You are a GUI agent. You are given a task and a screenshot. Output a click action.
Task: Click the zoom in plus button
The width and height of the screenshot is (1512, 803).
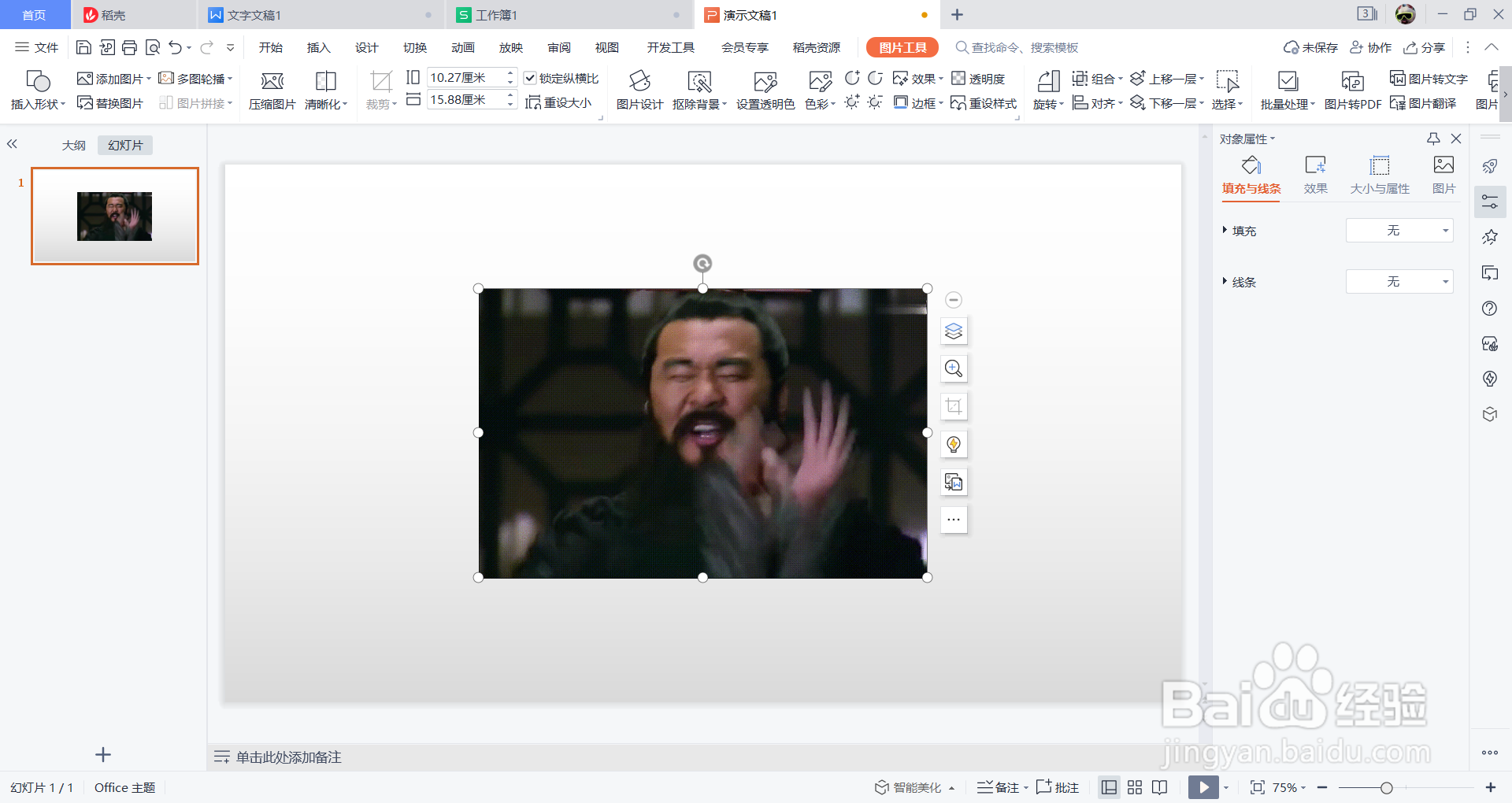click(x=1491, y=787)
